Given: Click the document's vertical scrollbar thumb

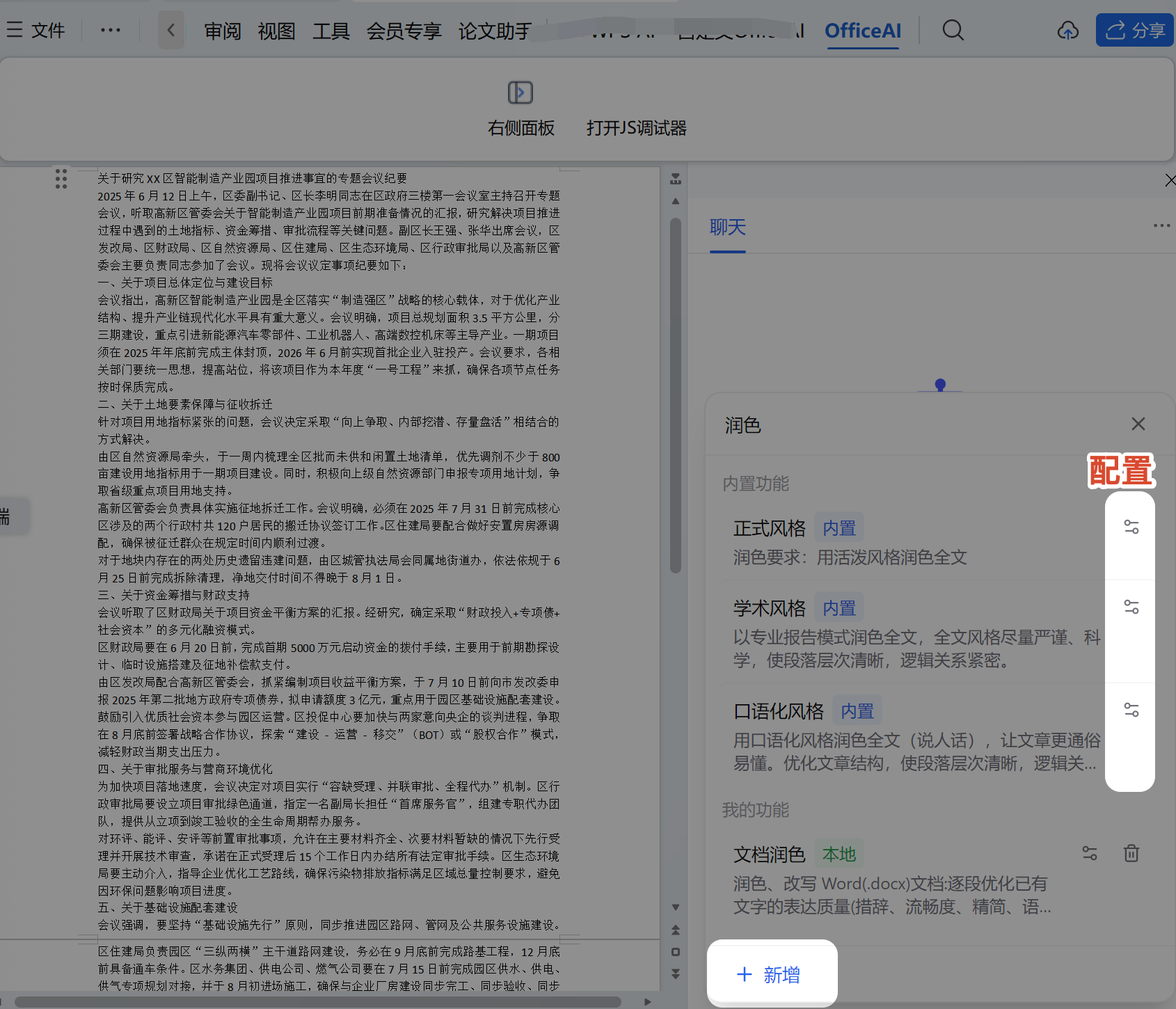Looking at the screenshot, I should pos(675,395).
